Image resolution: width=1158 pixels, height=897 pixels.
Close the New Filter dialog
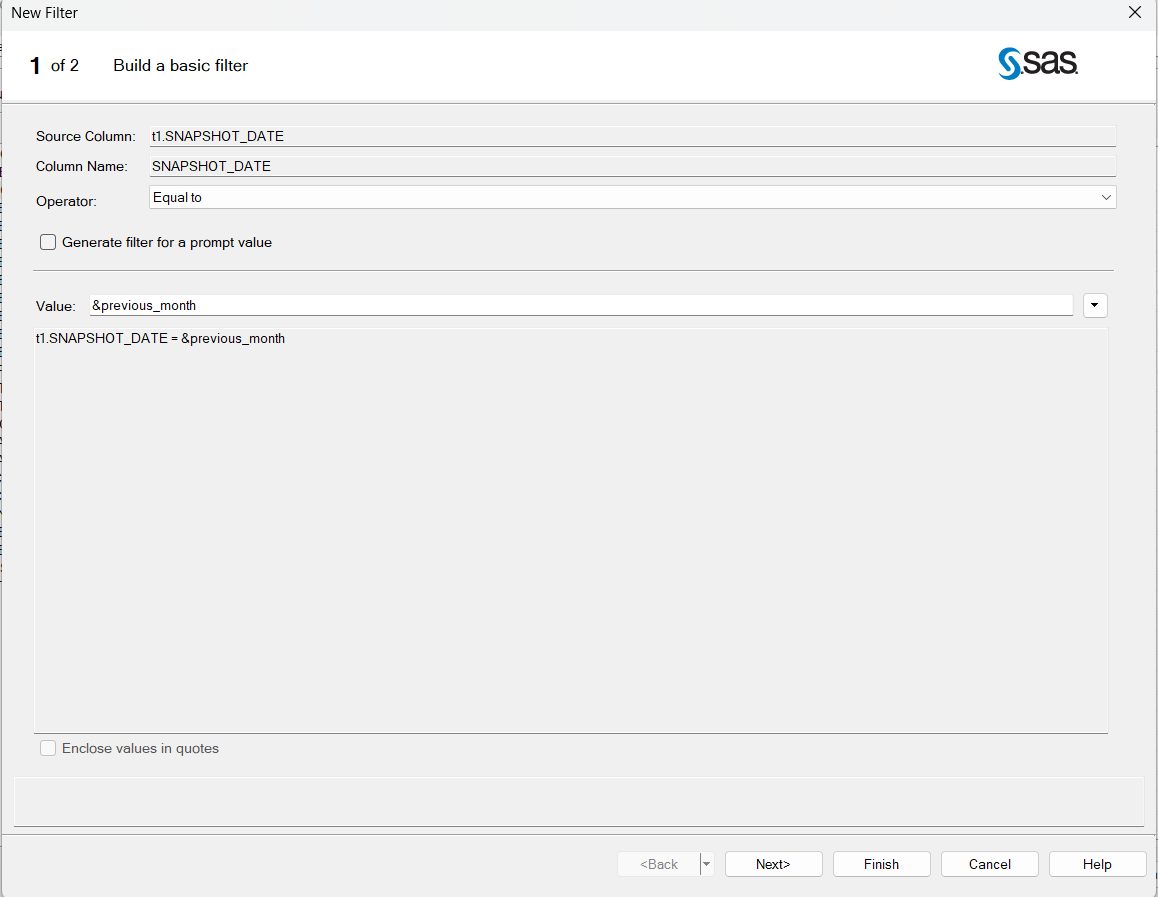[1134, 13]
